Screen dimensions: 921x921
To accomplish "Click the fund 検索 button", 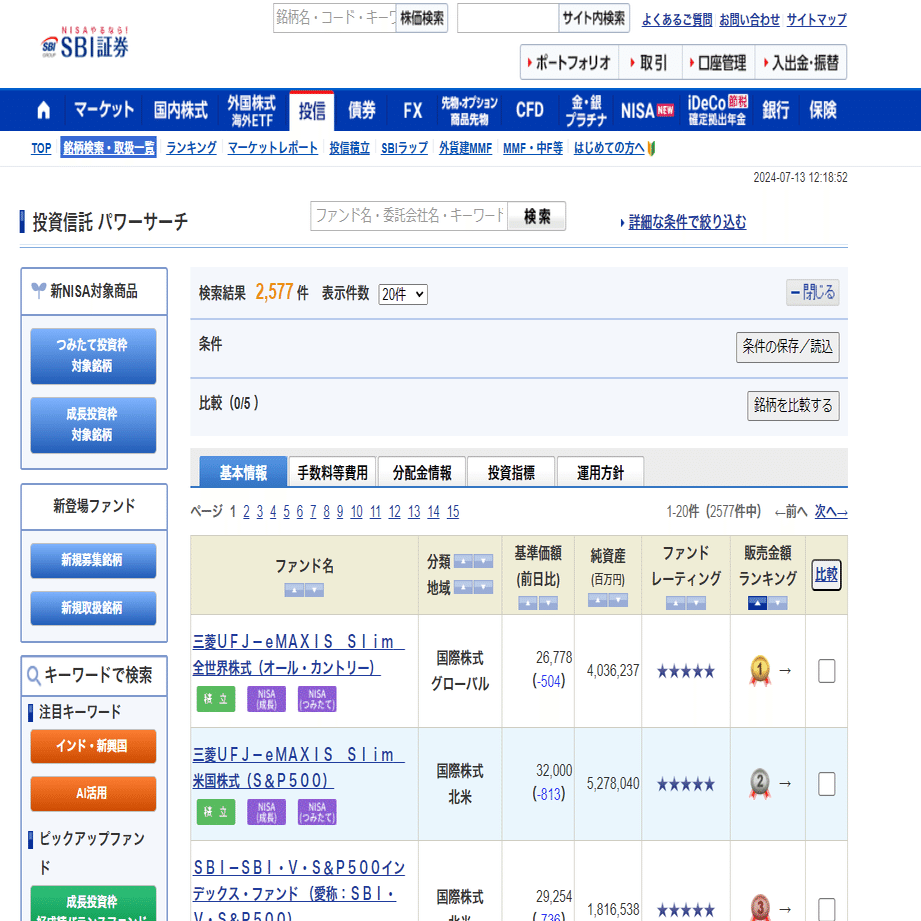I will coord(537,216).
